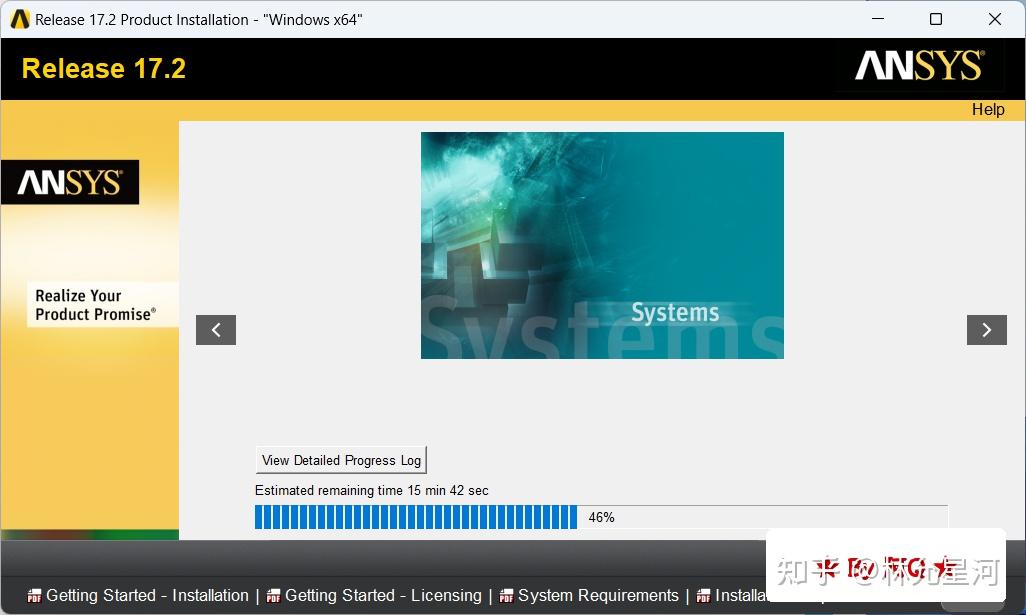Open the System Requirements document
The width and height of the screenshot is (1026, 615).
(596, 595)
